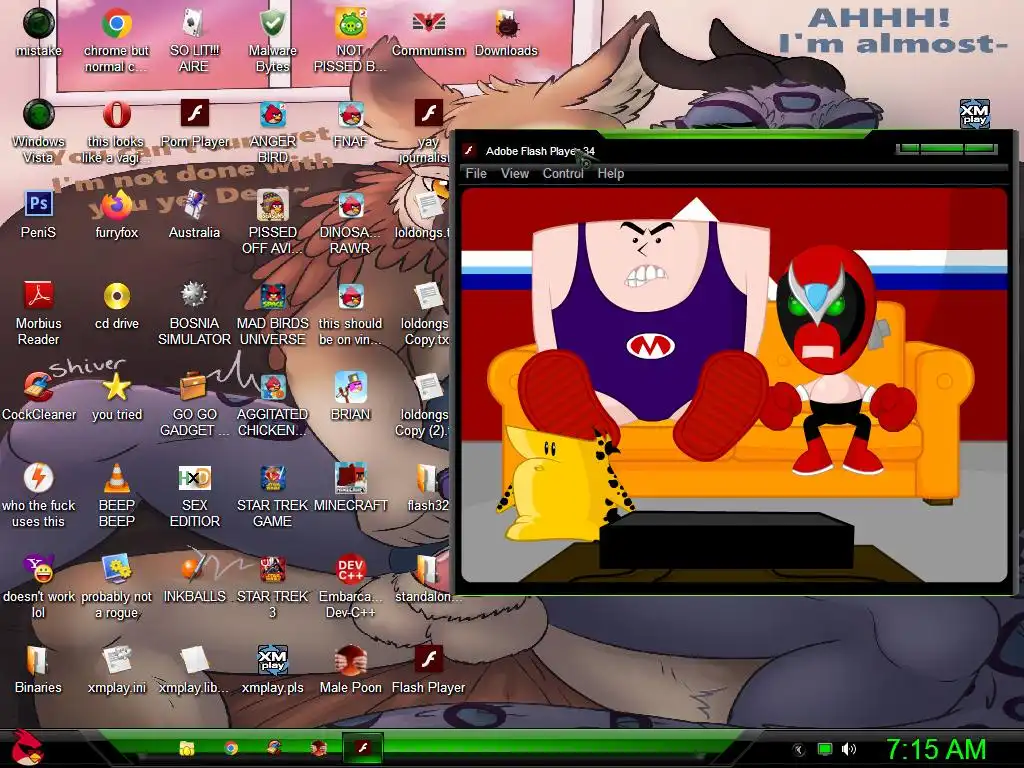Click the Adobe Flash Player title bar icon
Viewport: 1024px width, 768px height.
coord(469,151)
